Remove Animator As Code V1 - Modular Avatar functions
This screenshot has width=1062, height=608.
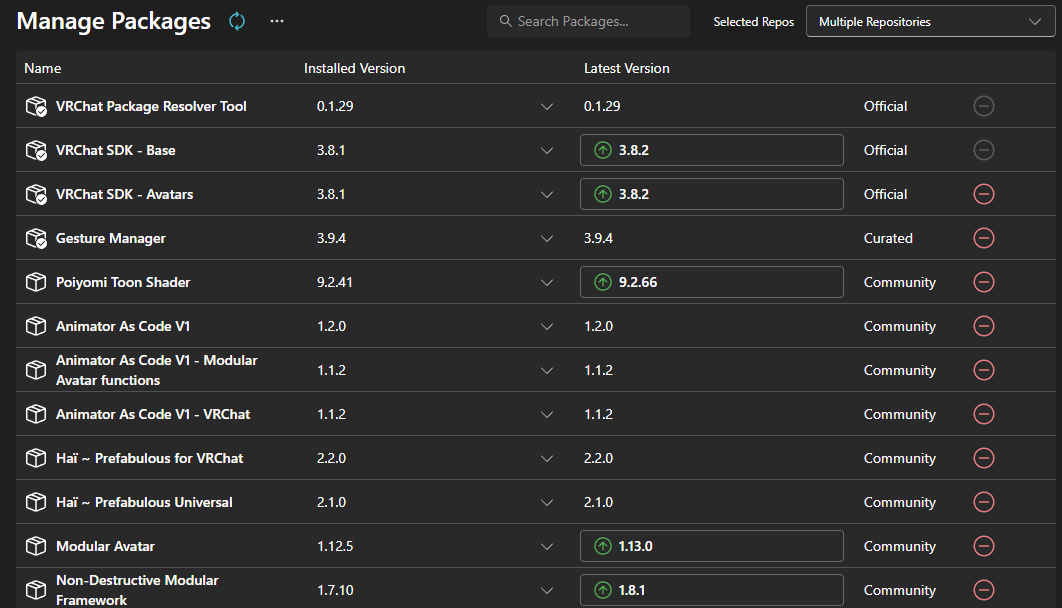(983, 370)
